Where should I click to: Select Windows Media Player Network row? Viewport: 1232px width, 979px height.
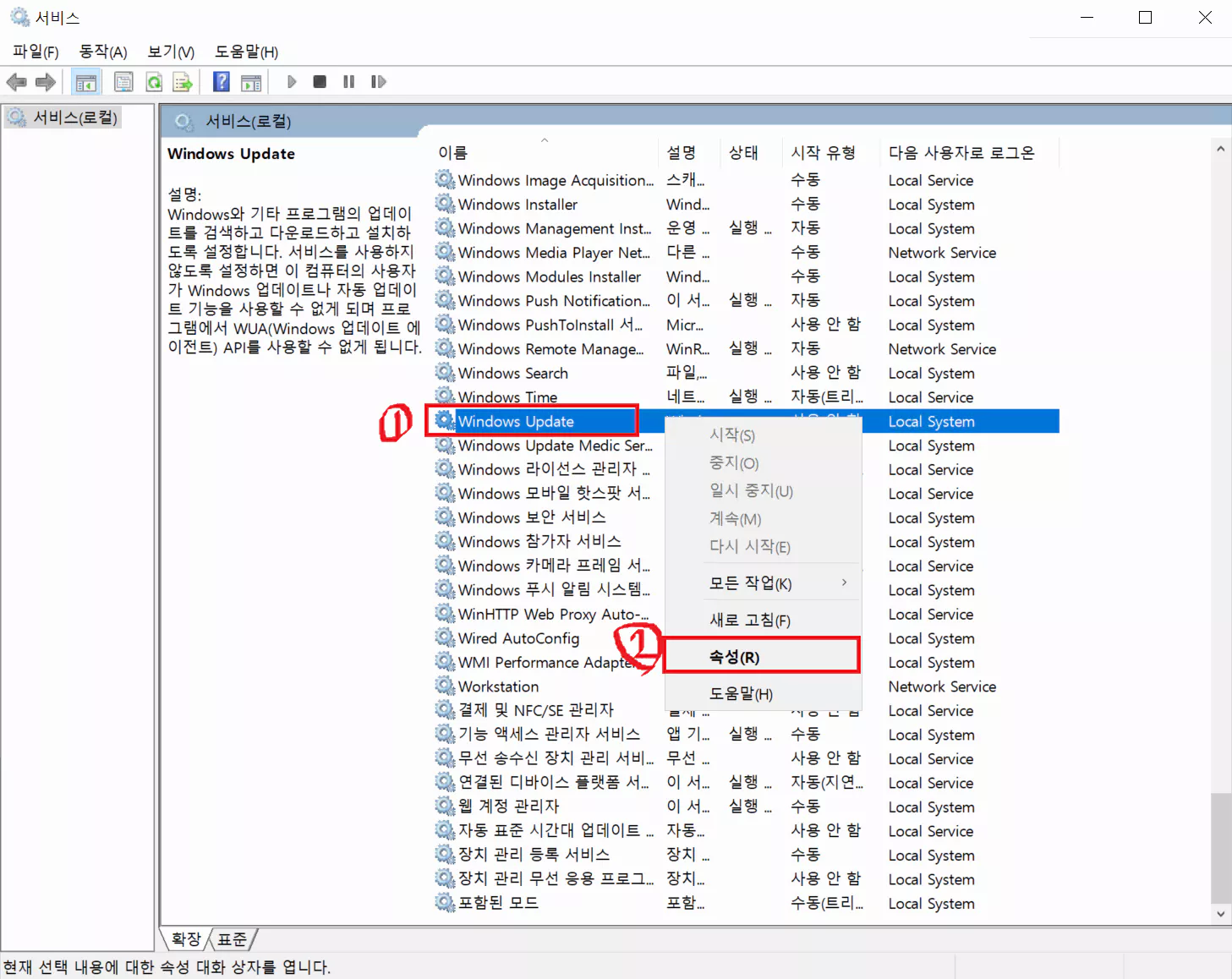(747, 252)
